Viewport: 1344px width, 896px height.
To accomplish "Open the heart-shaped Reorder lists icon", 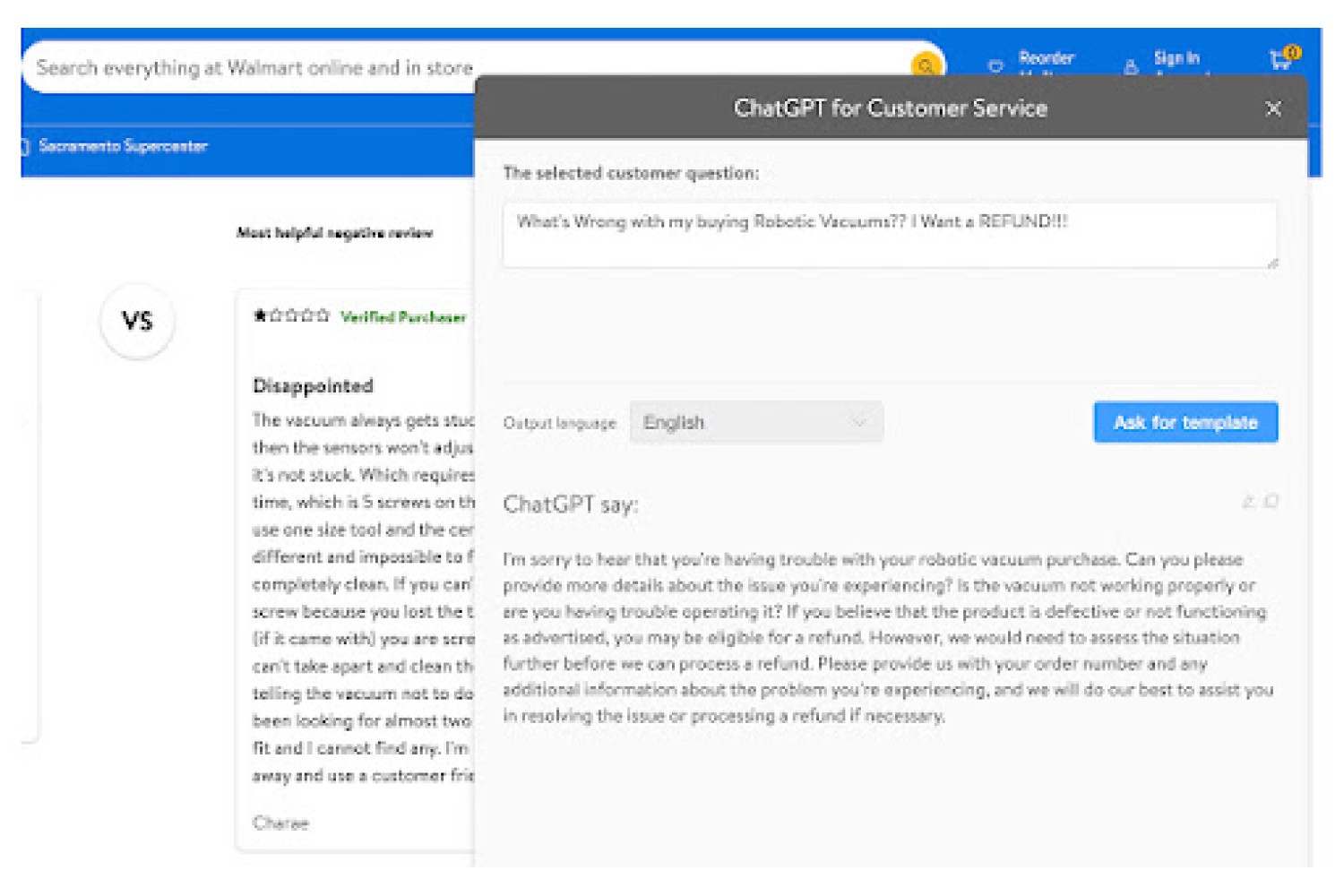I will click(x=995, y=65).
